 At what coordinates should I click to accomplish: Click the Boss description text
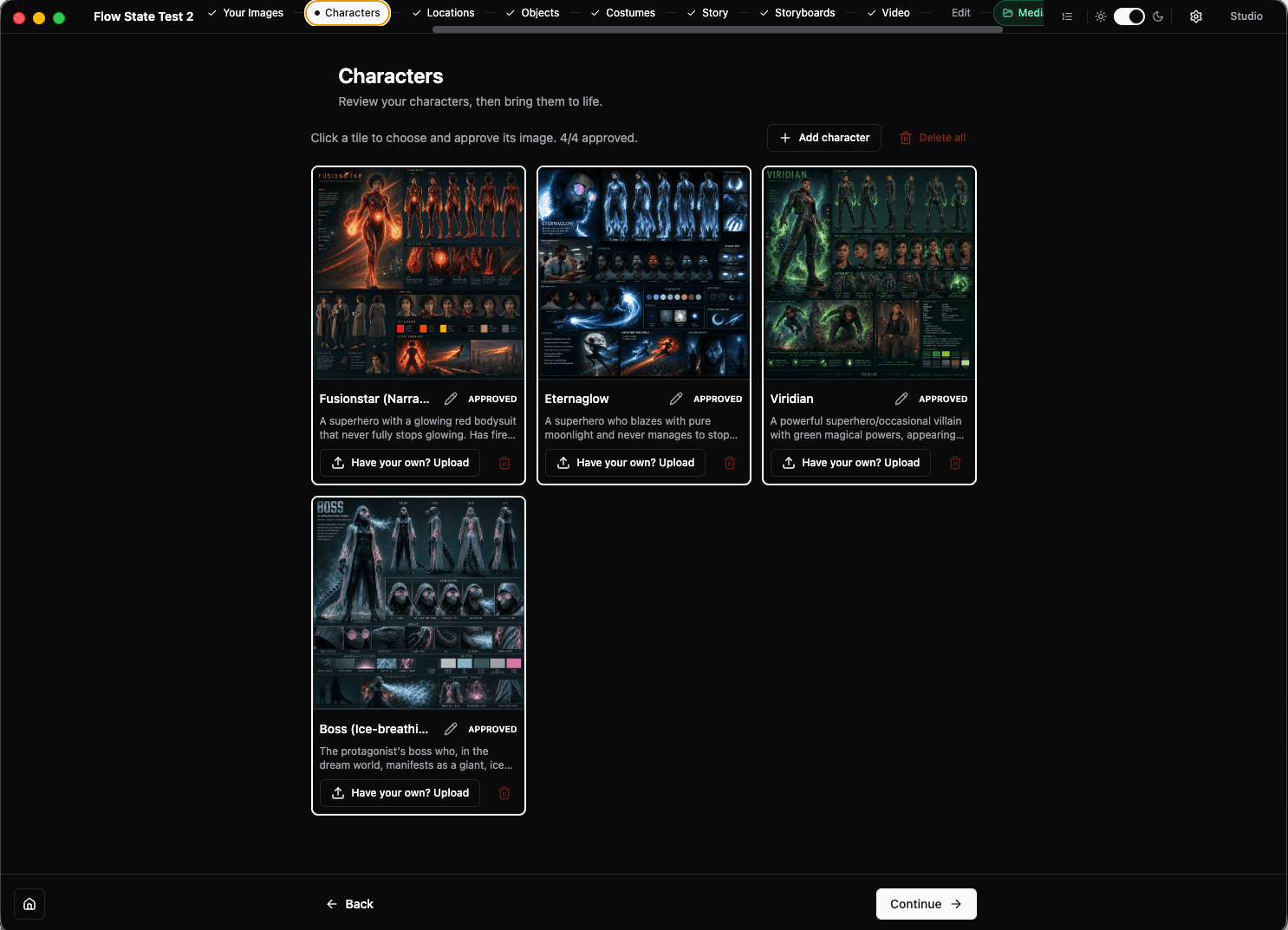click(416, 758)
